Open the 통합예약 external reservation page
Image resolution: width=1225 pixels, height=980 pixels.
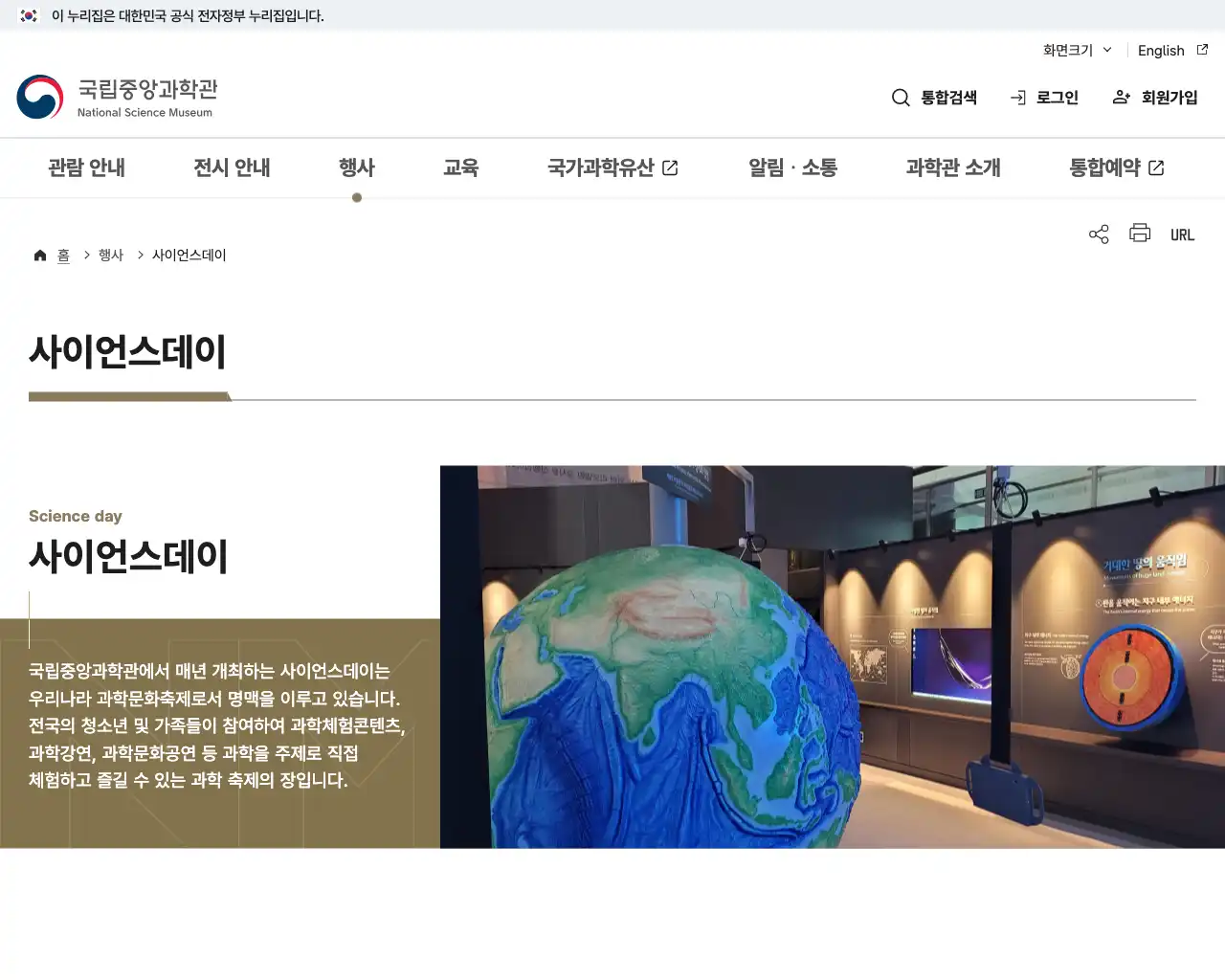(1116, 167)
